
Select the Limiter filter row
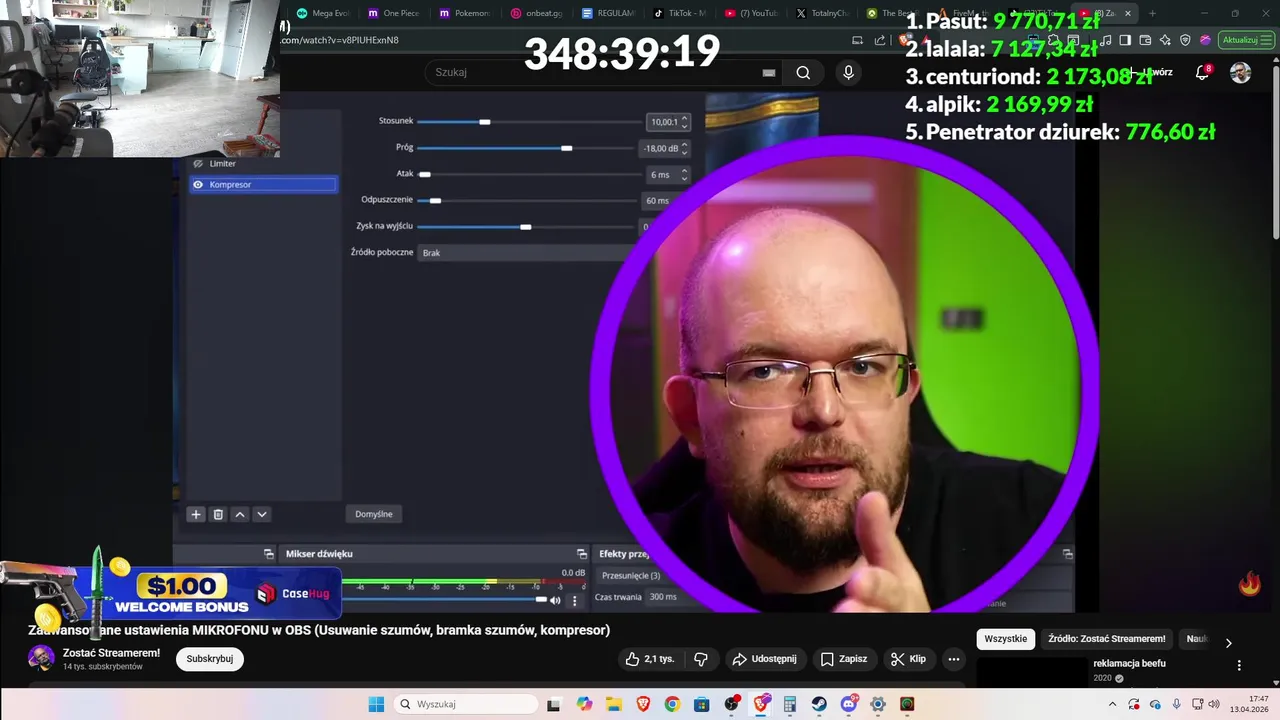pos(263,163)
